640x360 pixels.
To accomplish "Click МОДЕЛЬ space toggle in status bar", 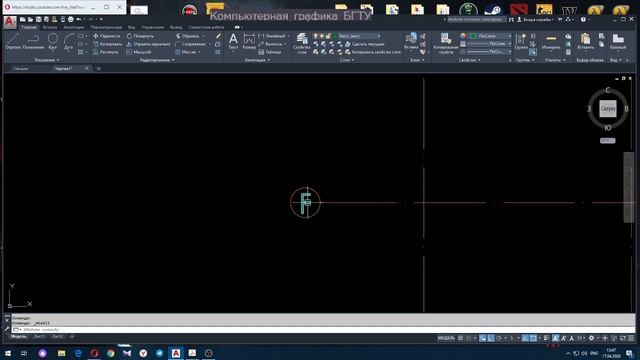I will click(446, 338).
